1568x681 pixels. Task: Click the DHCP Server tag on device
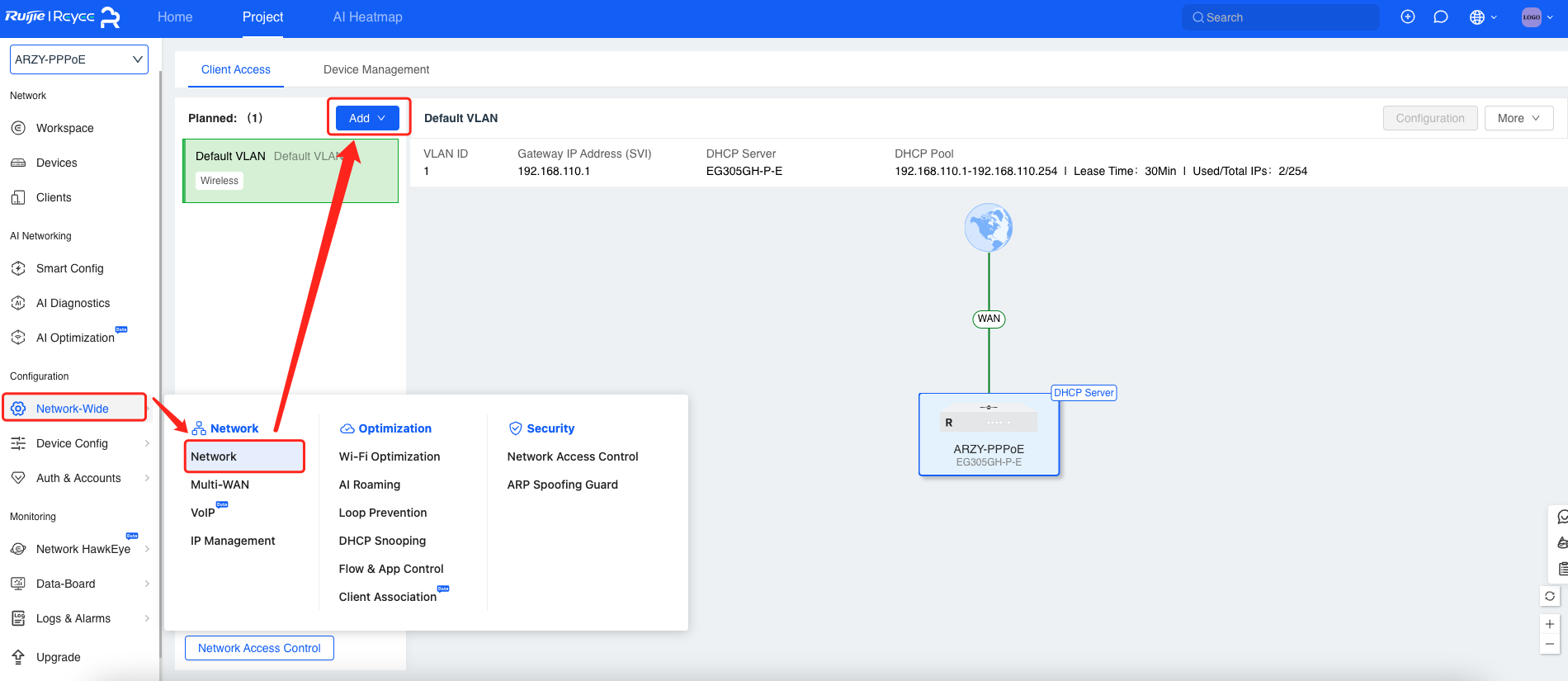click(1084, 393)
